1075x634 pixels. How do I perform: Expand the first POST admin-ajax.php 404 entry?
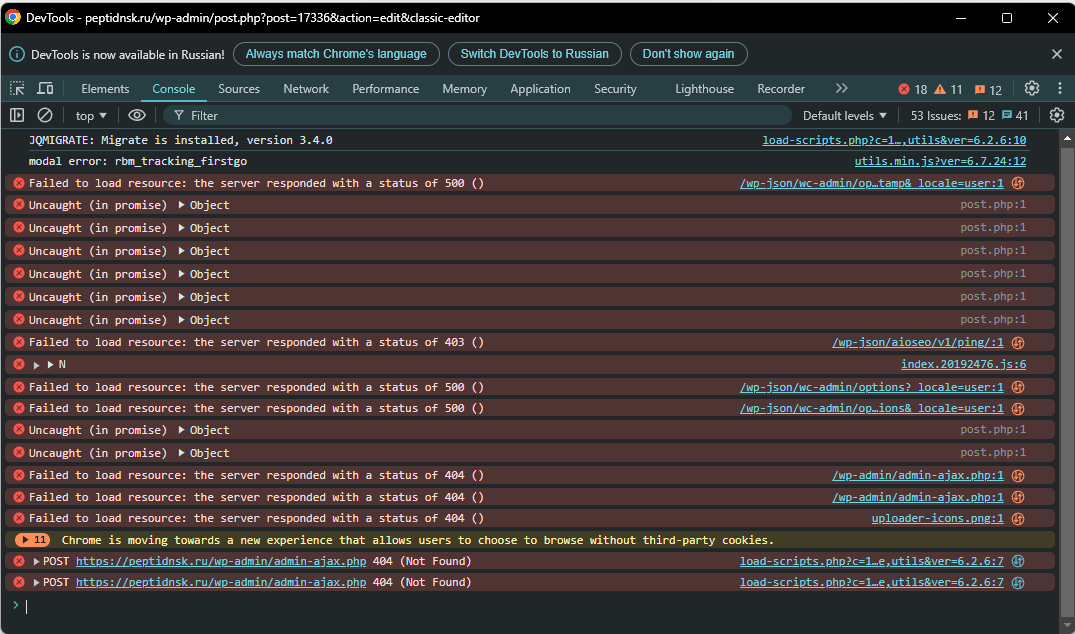click(36, 561)
